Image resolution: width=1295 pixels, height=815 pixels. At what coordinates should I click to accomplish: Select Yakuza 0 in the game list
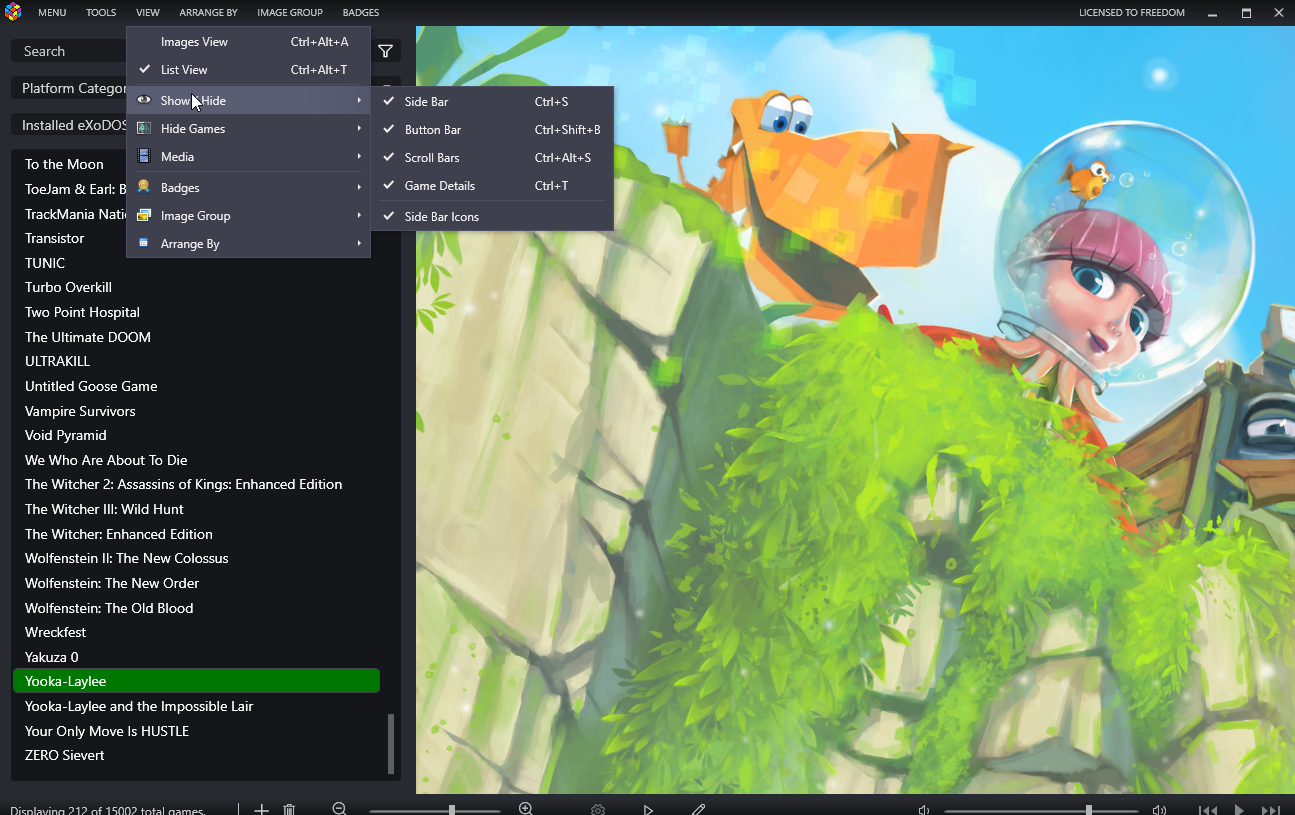click(196, 657)
